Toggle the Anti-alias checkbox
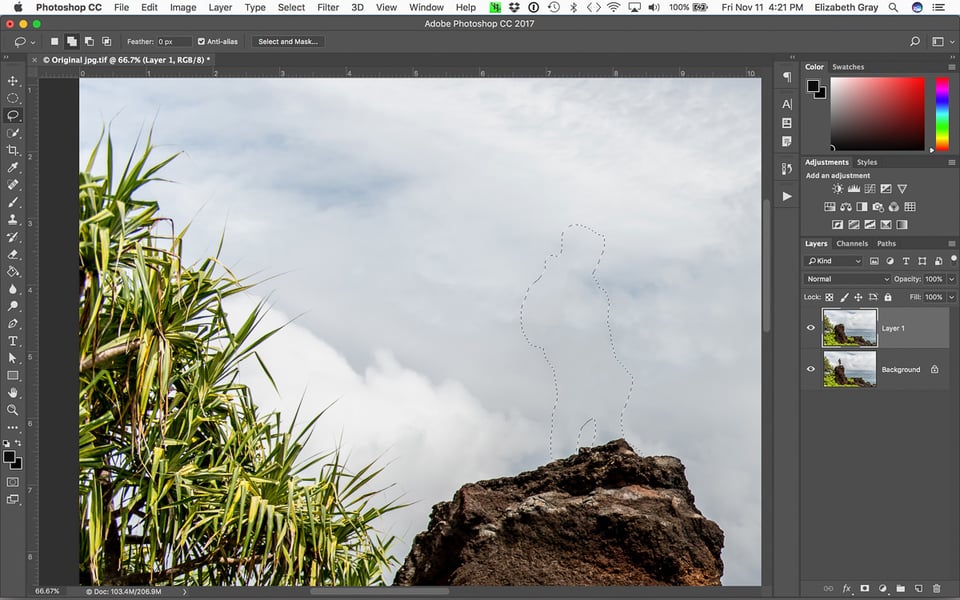The width and height of the screenshot is (960, 600). (201, 42)
